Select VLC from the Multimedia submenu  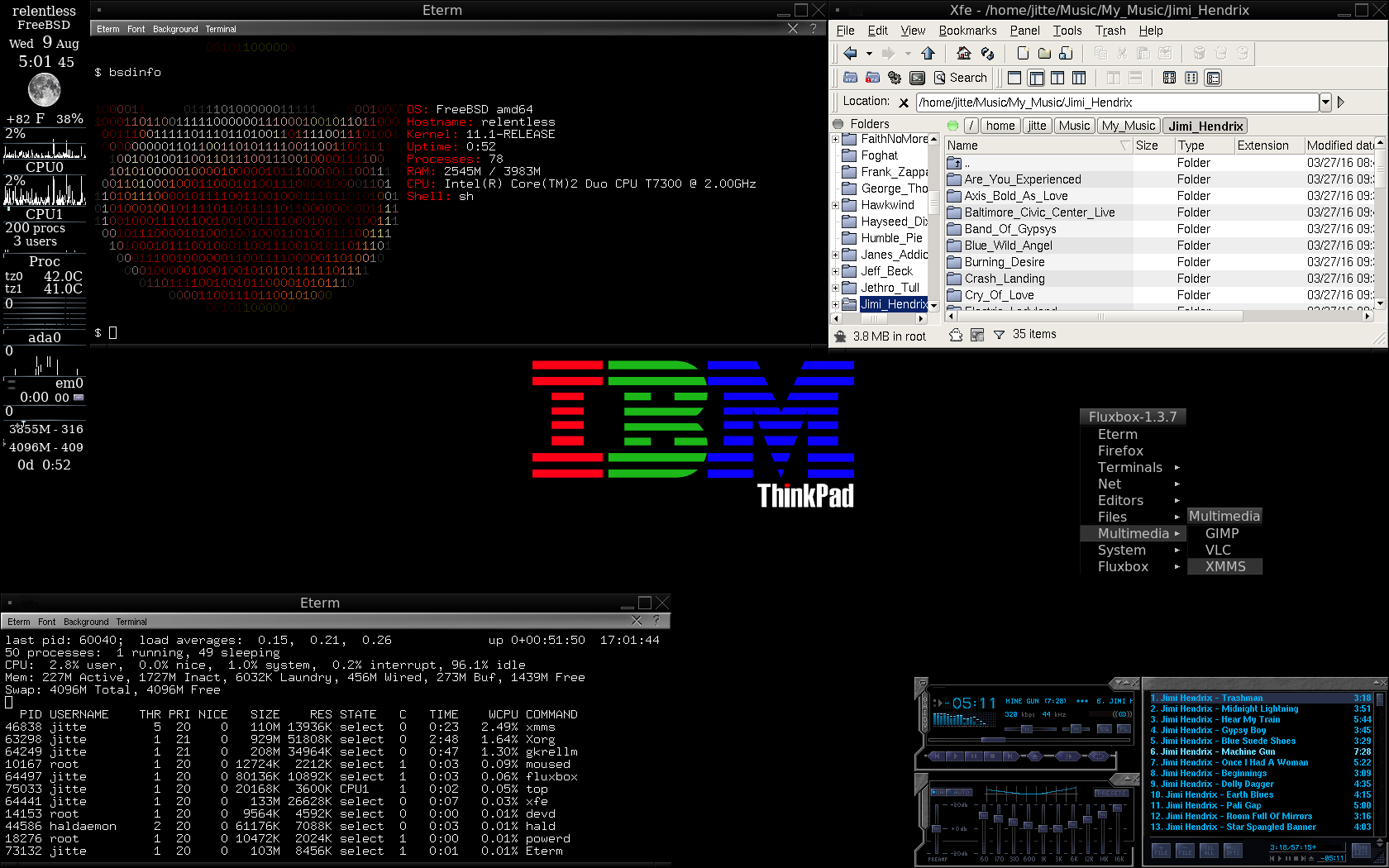coord(1218,550)
